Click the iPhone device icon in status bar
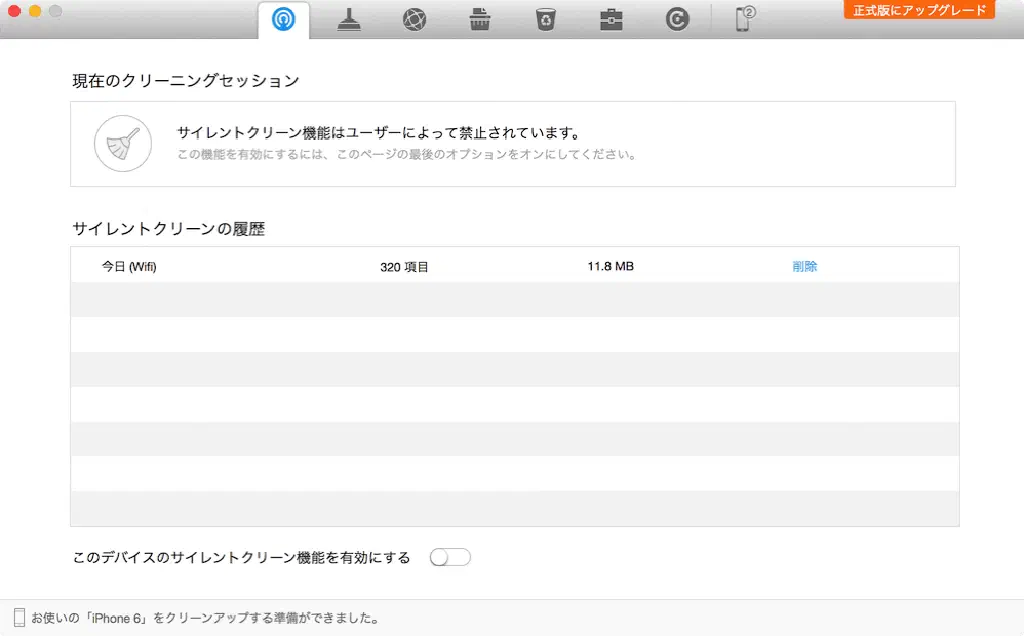The width and height of the screenshot is (1024, 636). [x=19, y=618]
